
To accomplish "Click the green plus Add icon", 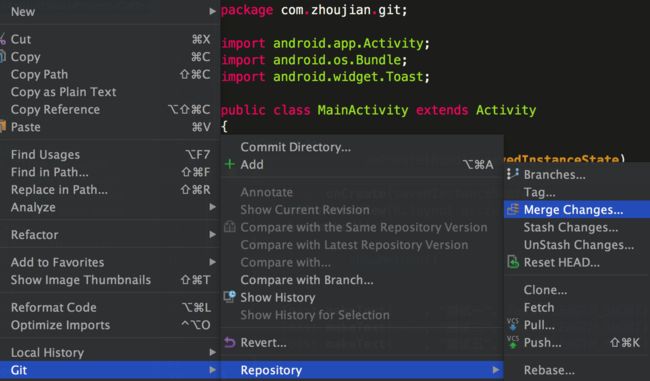I will 230,164.
